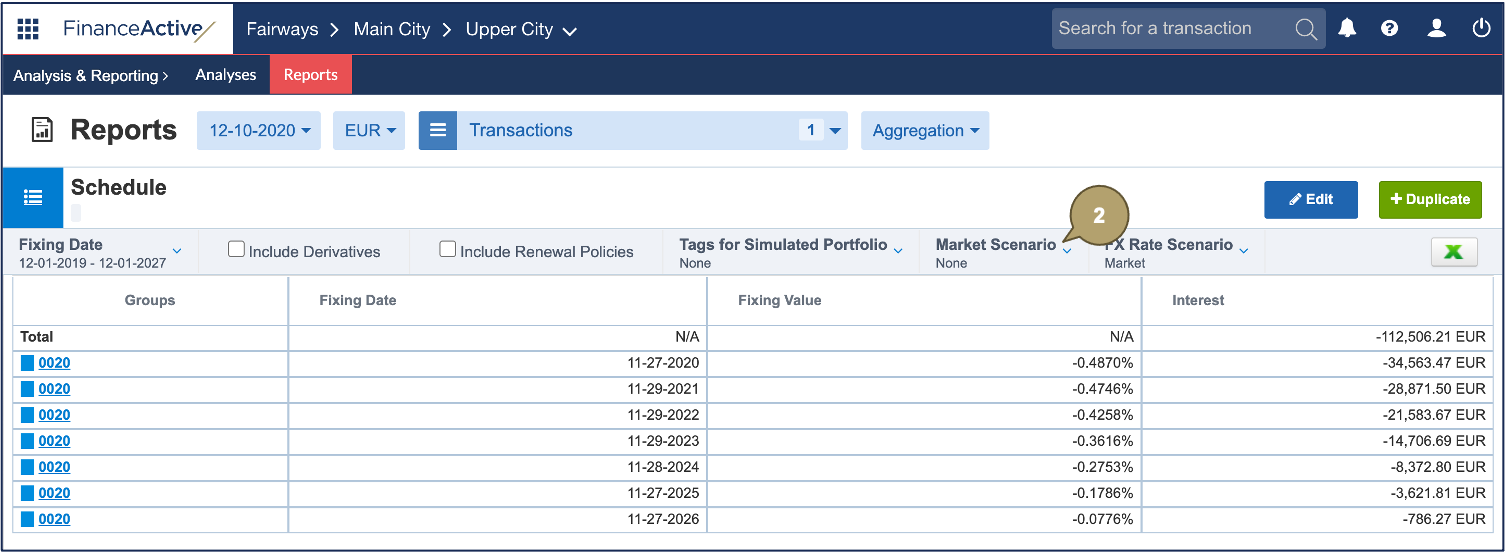Select the Reports tab

tap(310, 75)
